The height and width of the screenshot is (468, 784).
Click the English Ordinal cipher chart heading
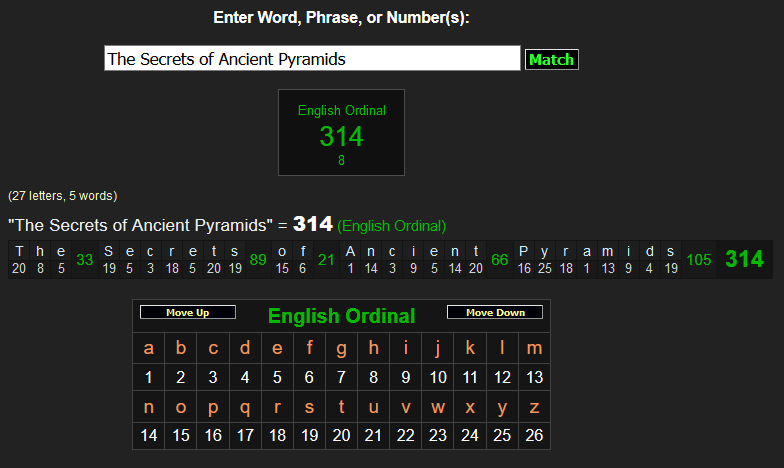[x=341, y=317]
